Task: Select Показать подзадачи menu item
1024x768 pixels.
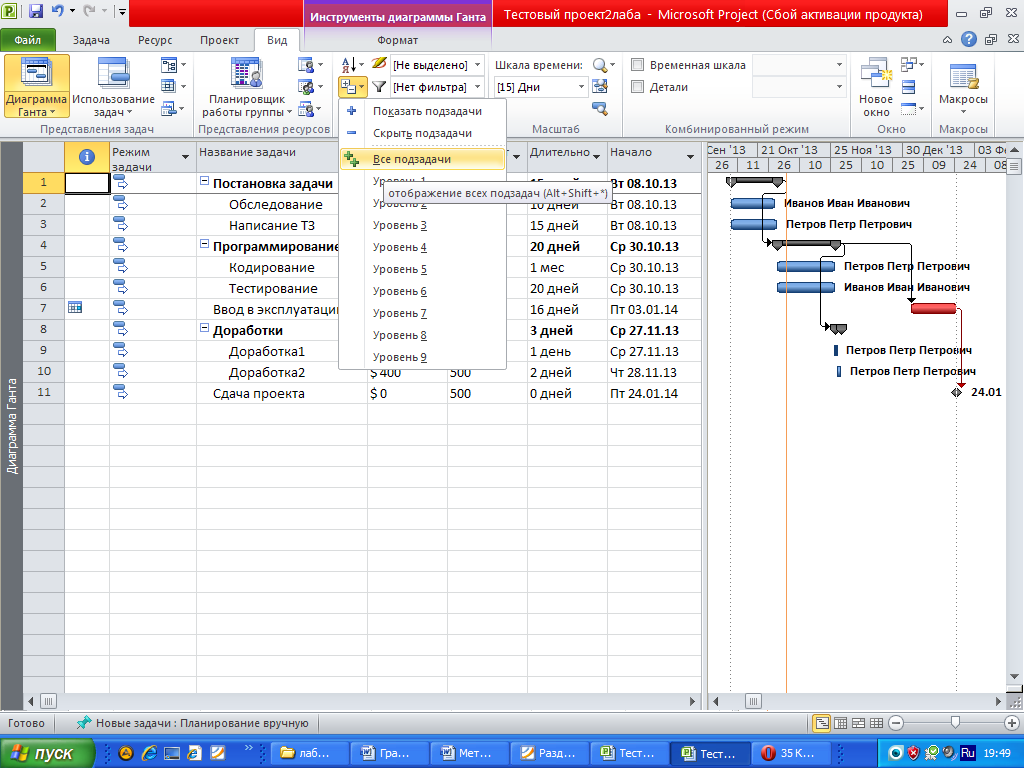Action: click(x=422, y=111)
